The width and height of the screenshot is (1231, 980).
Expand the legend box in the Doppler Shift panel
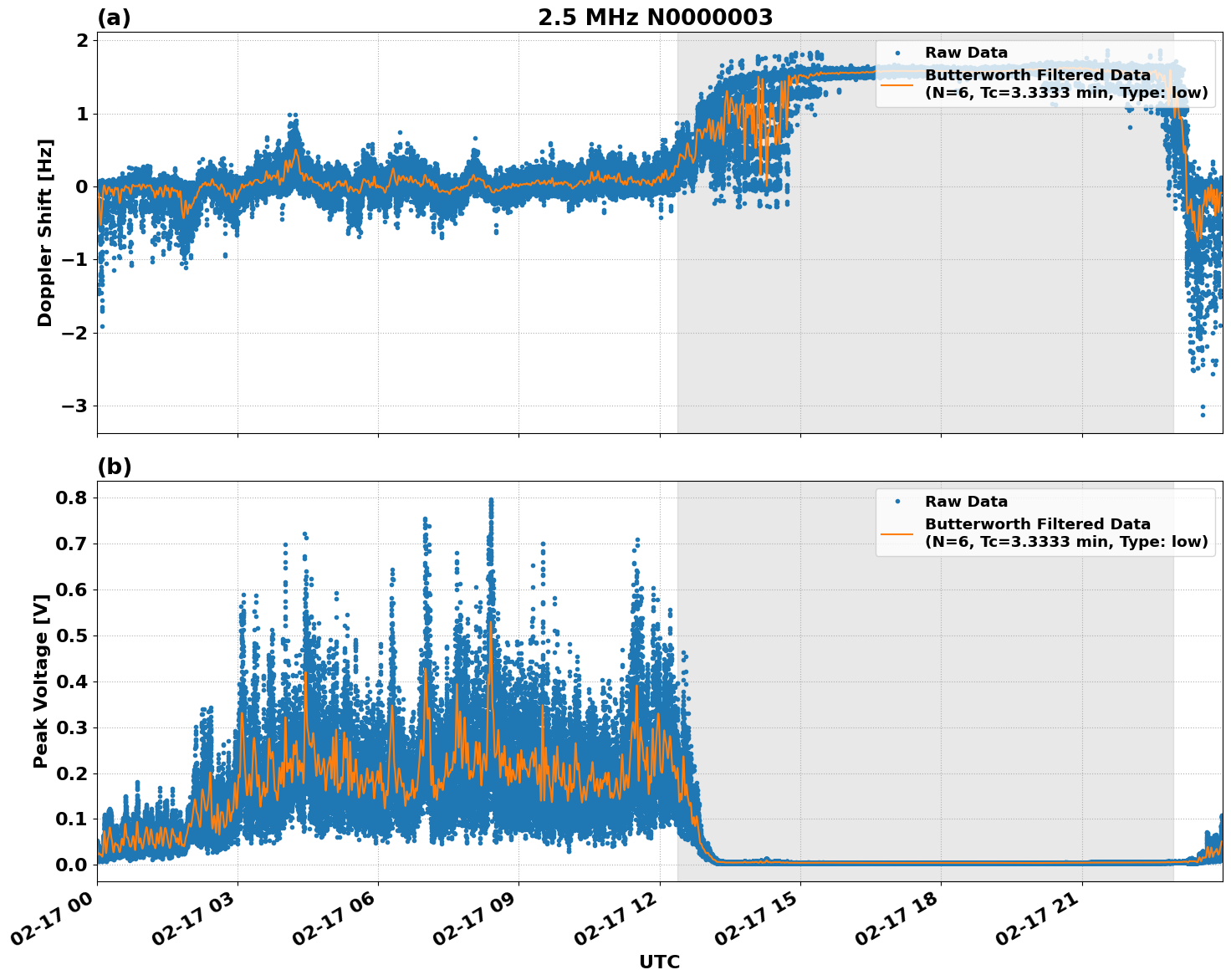tap(1045, 71)
